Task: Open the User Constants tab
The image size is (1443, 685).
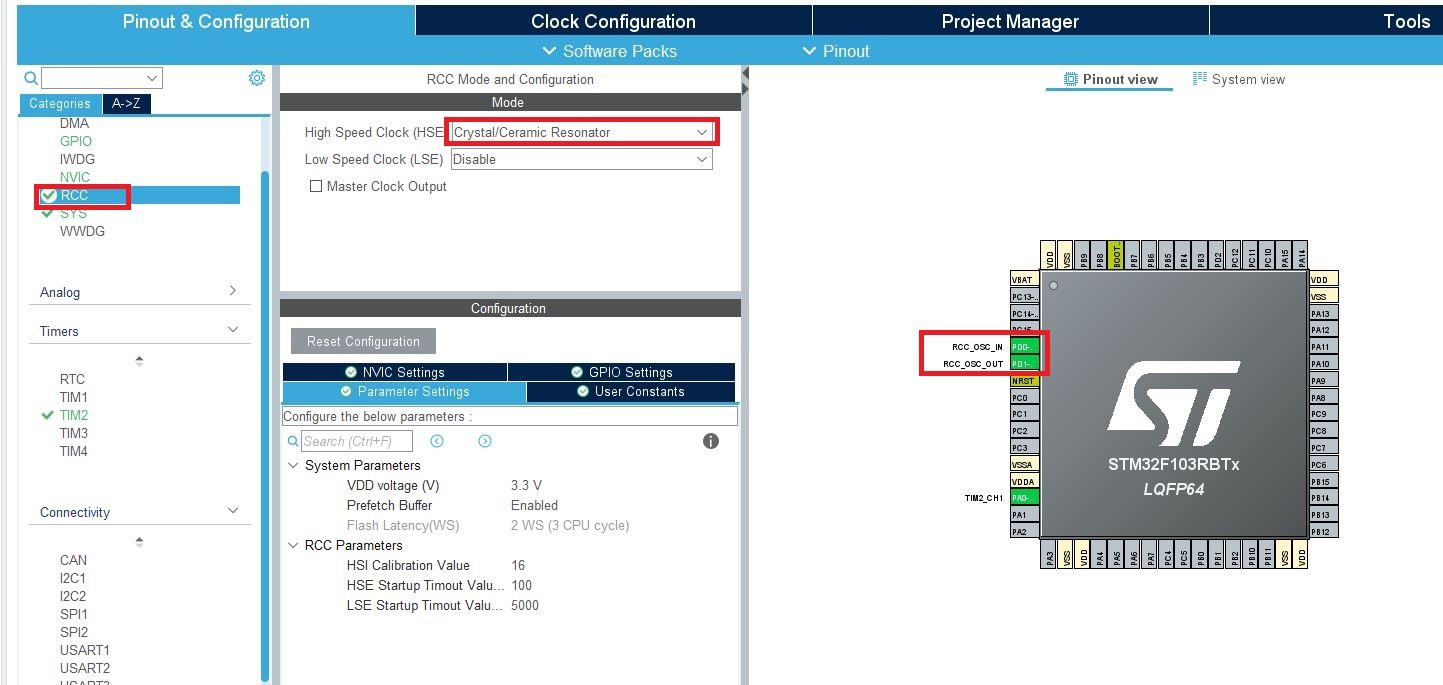Action: coord(631,392)
